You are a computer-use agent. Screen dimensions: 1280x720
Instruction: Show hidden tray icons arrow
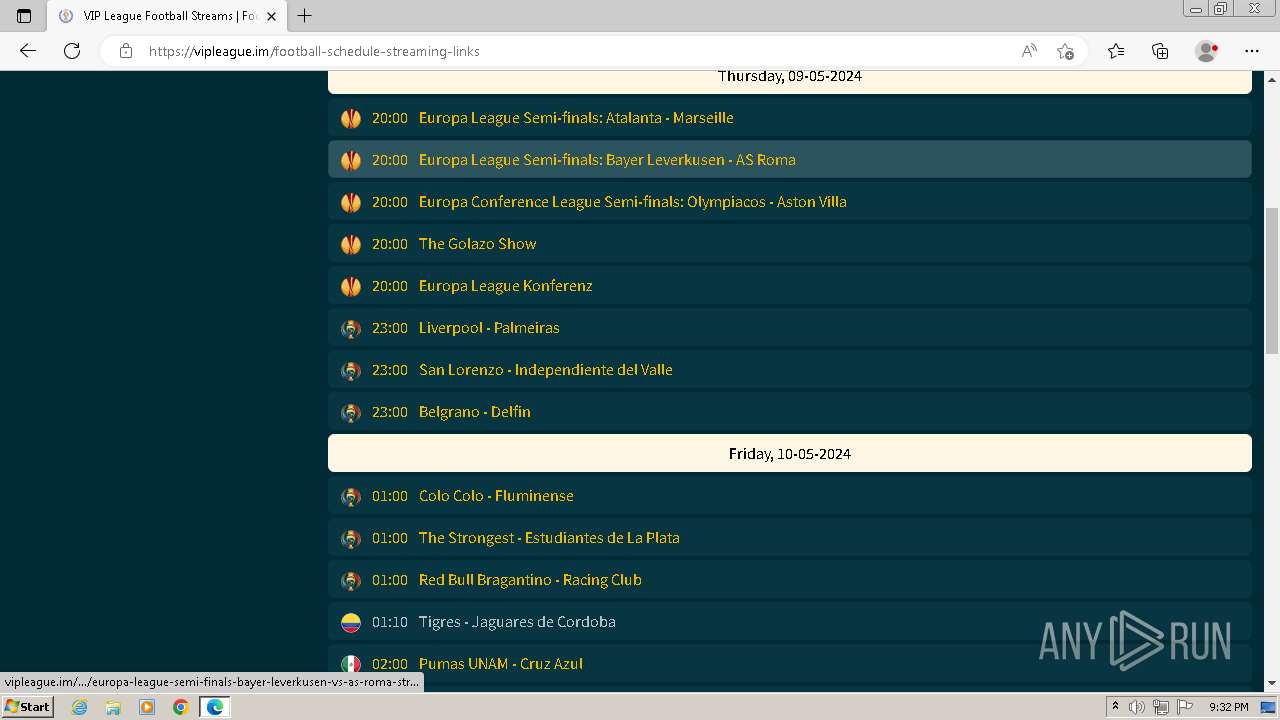[x=1115, y=707]
